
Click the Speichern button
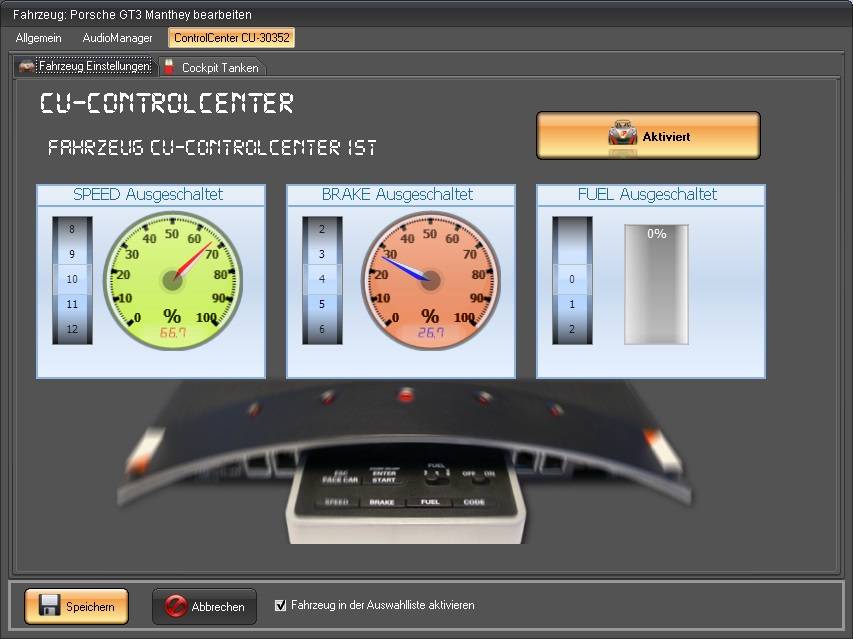[77, 606]
